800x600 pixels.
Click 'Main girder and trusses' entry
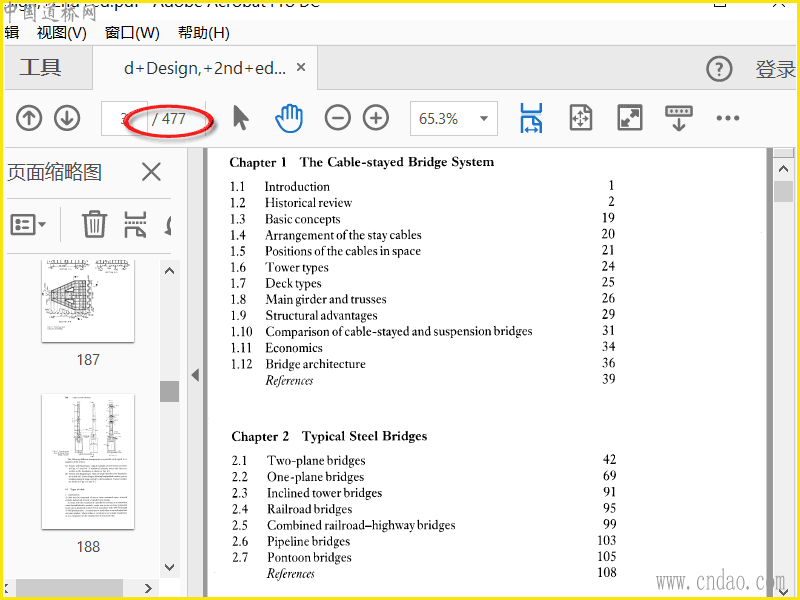pyautogui.click(x=326, y=299)
